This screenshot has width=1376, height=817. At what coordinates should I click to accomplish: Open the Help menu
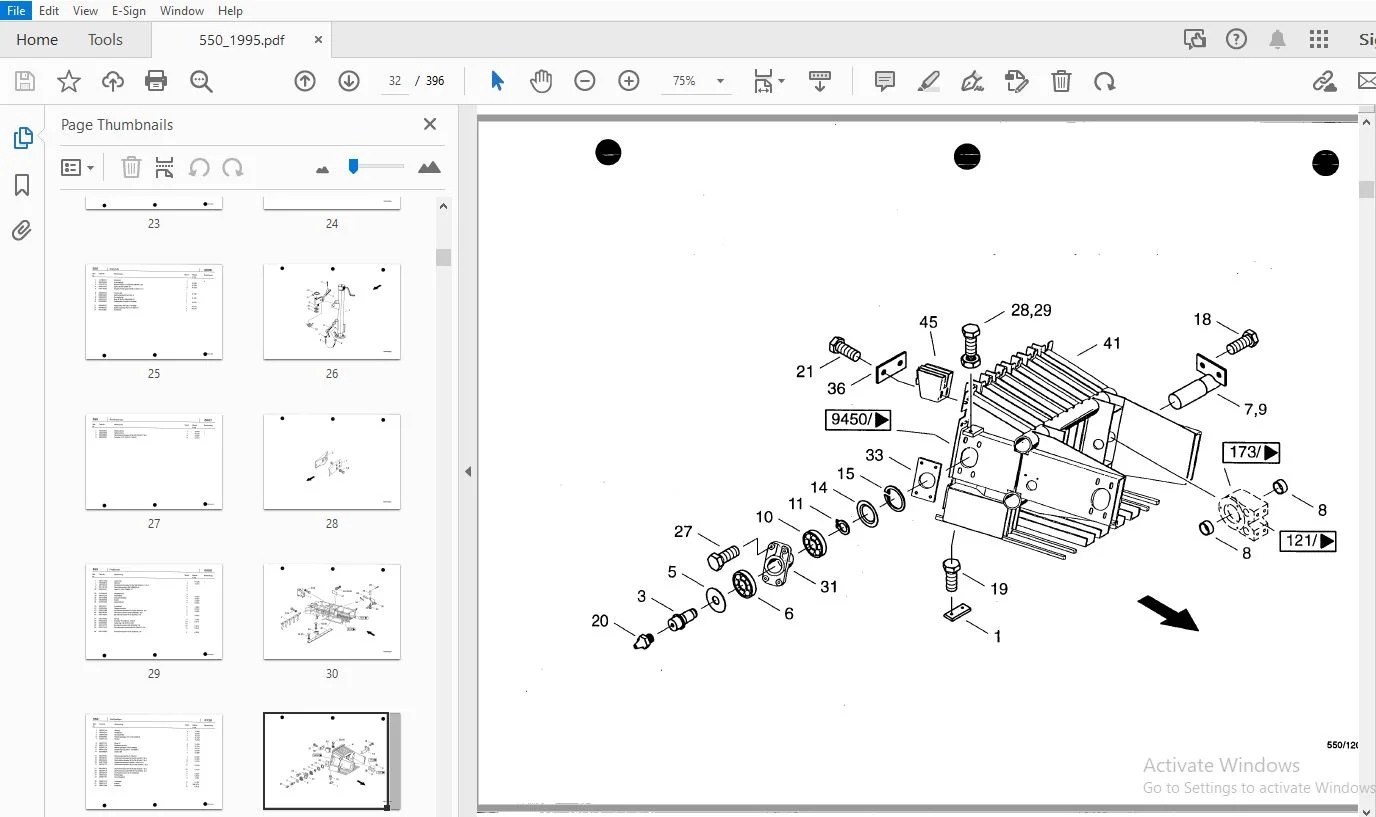[x=230, y=10]
